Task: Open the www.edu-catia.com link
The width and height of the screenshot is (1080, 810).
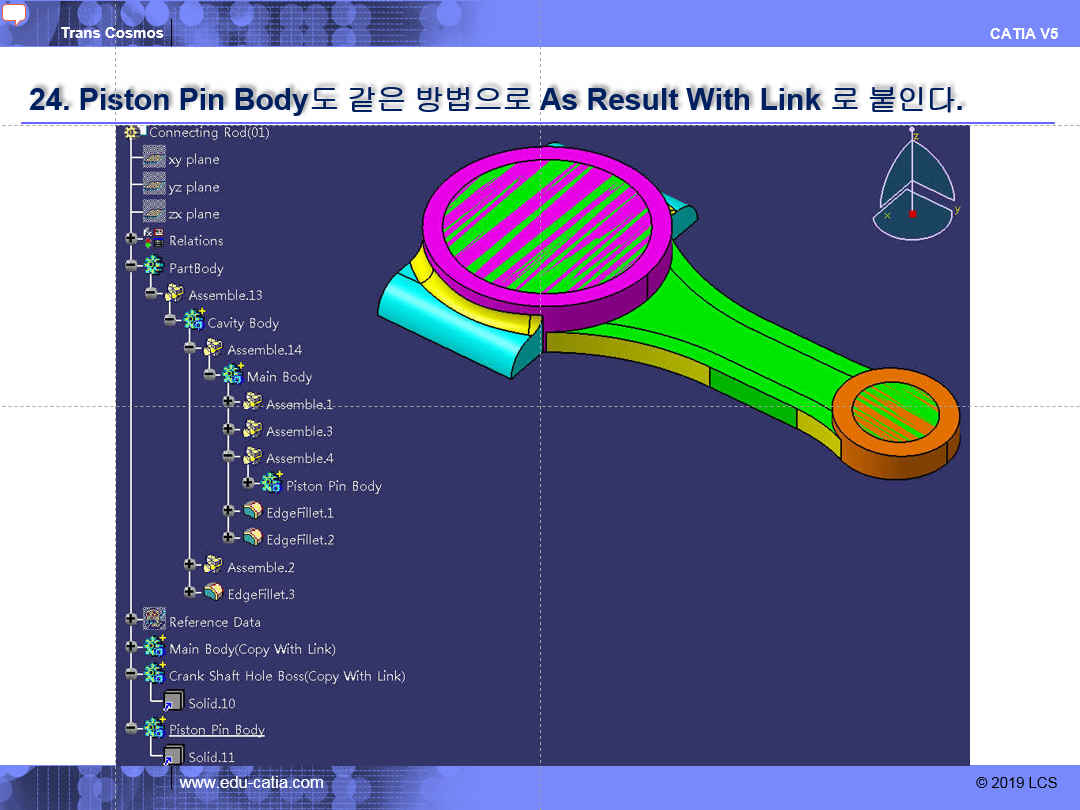Action: pos(251,783)
